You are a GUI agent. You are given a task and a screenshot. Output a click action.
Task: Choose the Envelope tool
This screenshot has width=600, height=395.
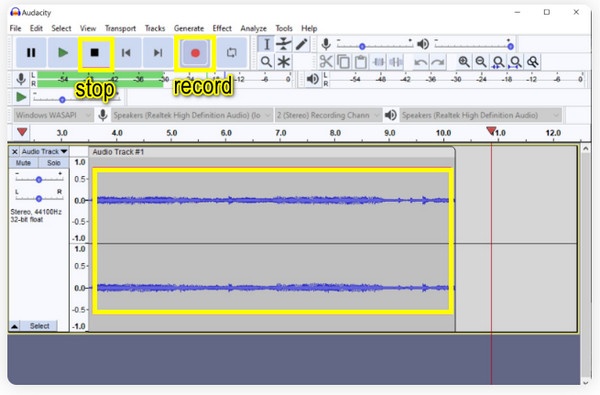[x=284, y=44]
